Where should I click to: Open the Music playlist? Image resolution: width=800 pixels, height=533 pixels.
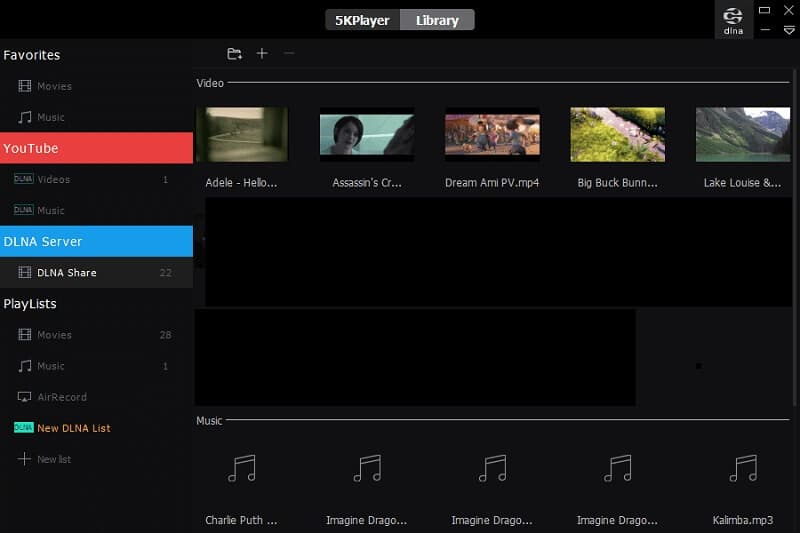click(x=96, y=366)
